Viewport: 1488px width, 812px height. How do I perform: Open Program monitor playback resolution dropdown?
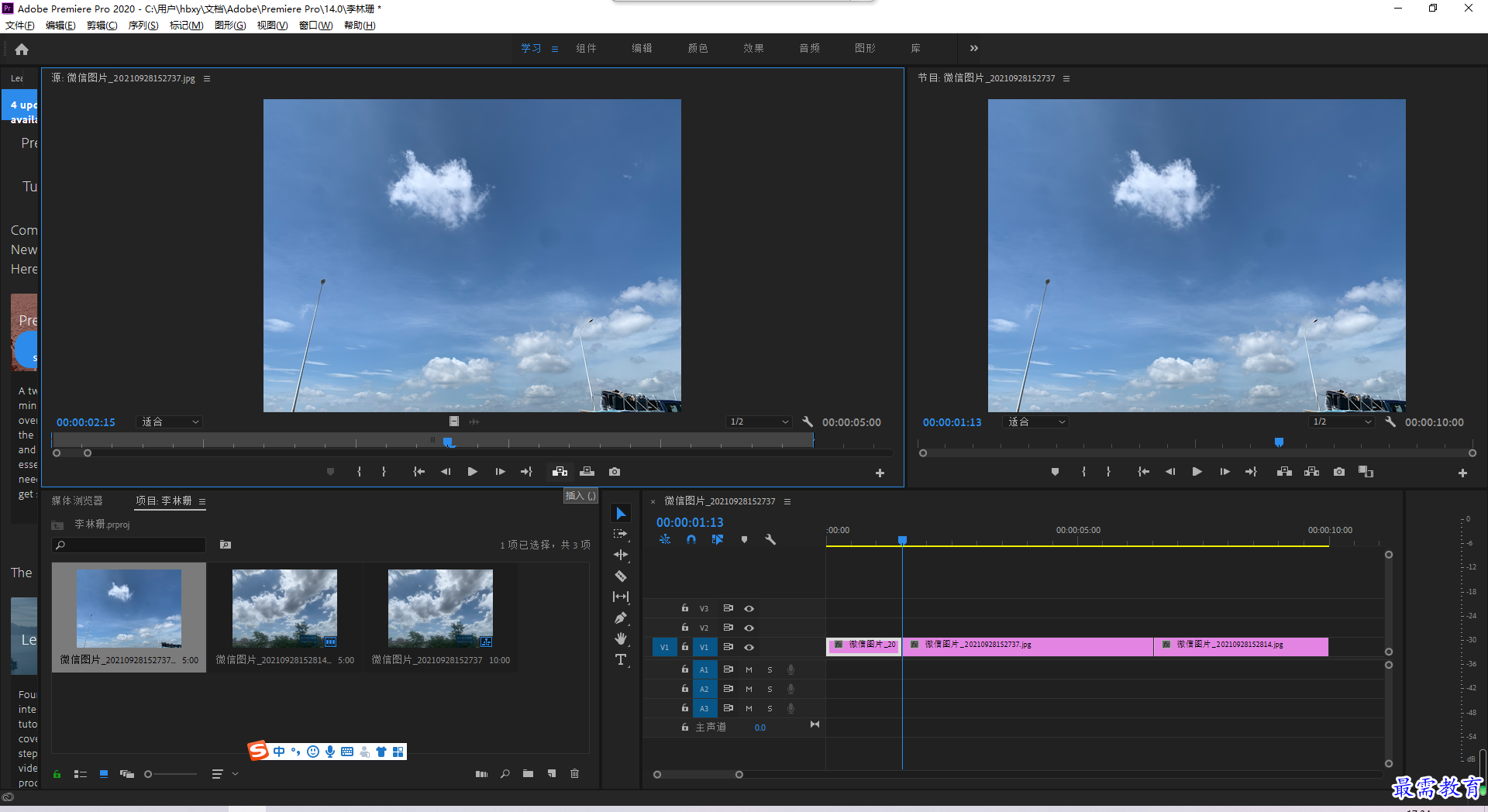click(x=1342, y=421)
